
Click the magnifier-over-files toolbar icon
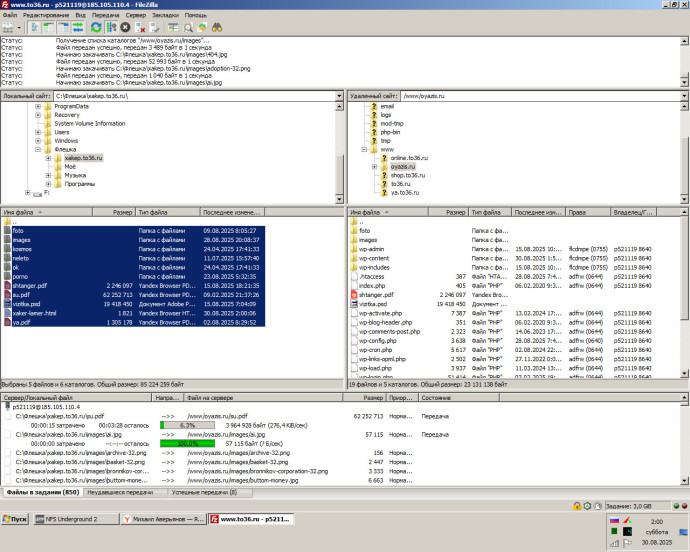(x=188, y=27)
